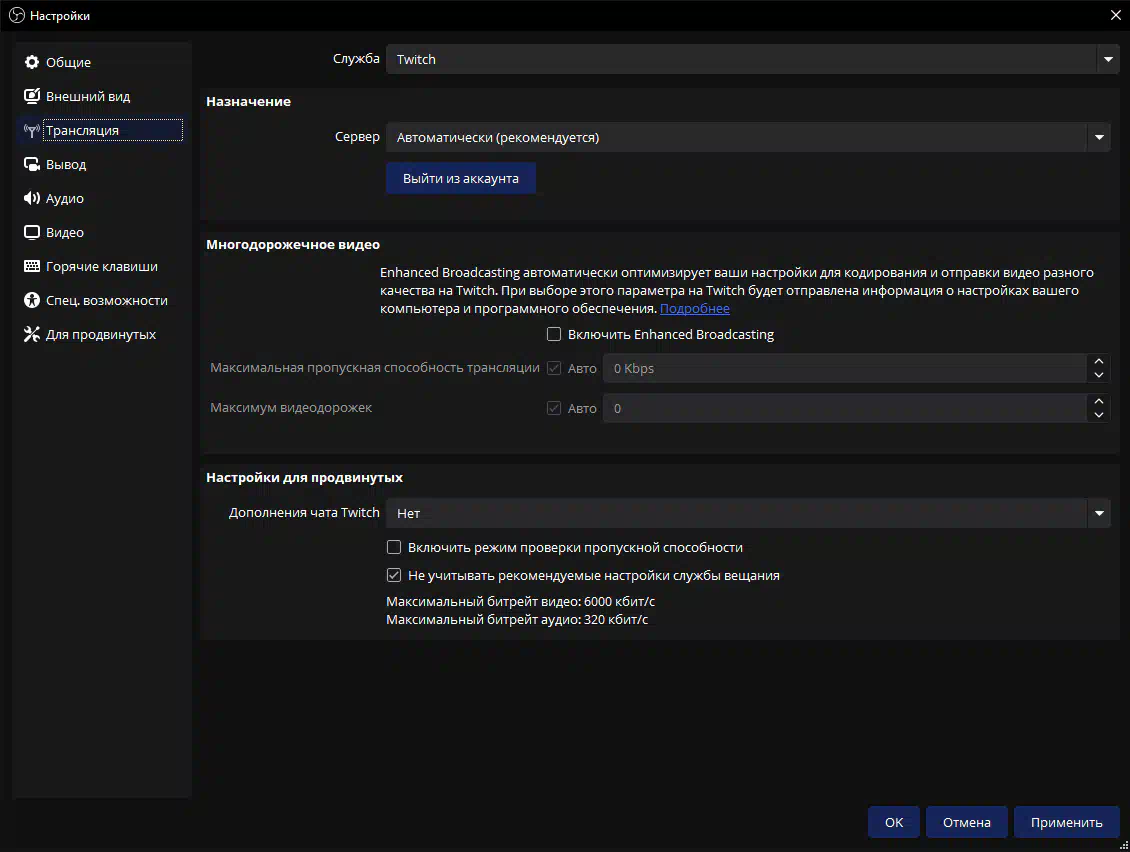Increase Максимум видеодорожек with up arrow

tap(1098, 401)
